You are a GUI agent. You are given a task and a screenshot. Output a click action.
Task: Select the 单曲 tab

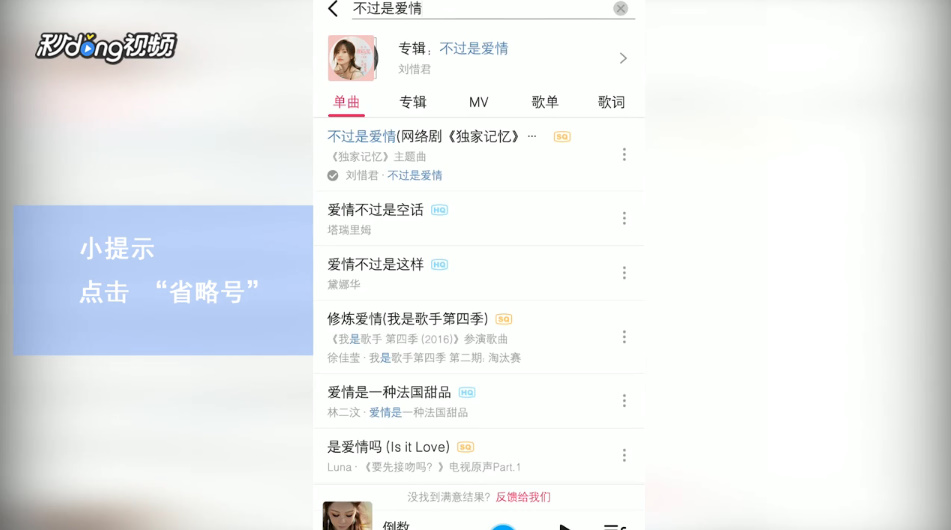[346, 102]
